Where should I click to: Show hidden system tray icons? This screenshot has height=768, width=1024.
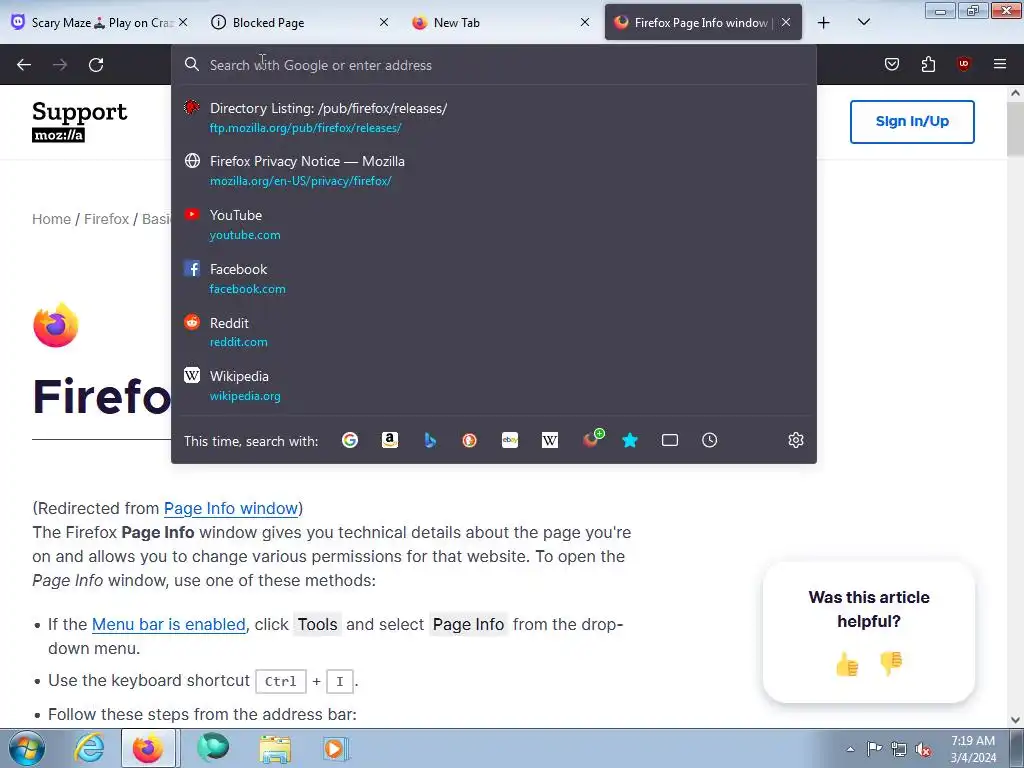point(850,749)
